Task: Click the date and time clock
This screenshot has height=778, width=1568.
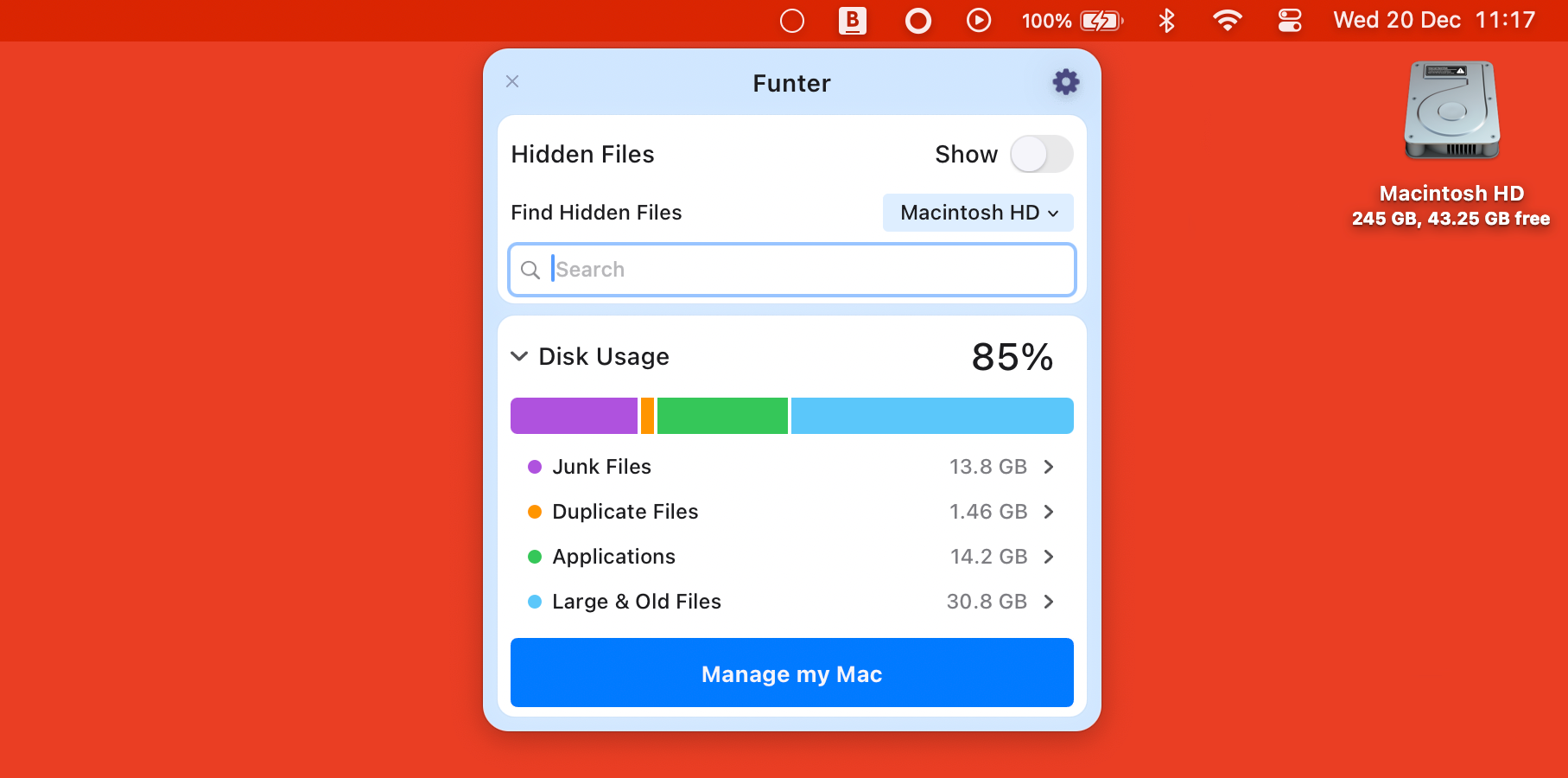Action: (x=1434, y=20)
